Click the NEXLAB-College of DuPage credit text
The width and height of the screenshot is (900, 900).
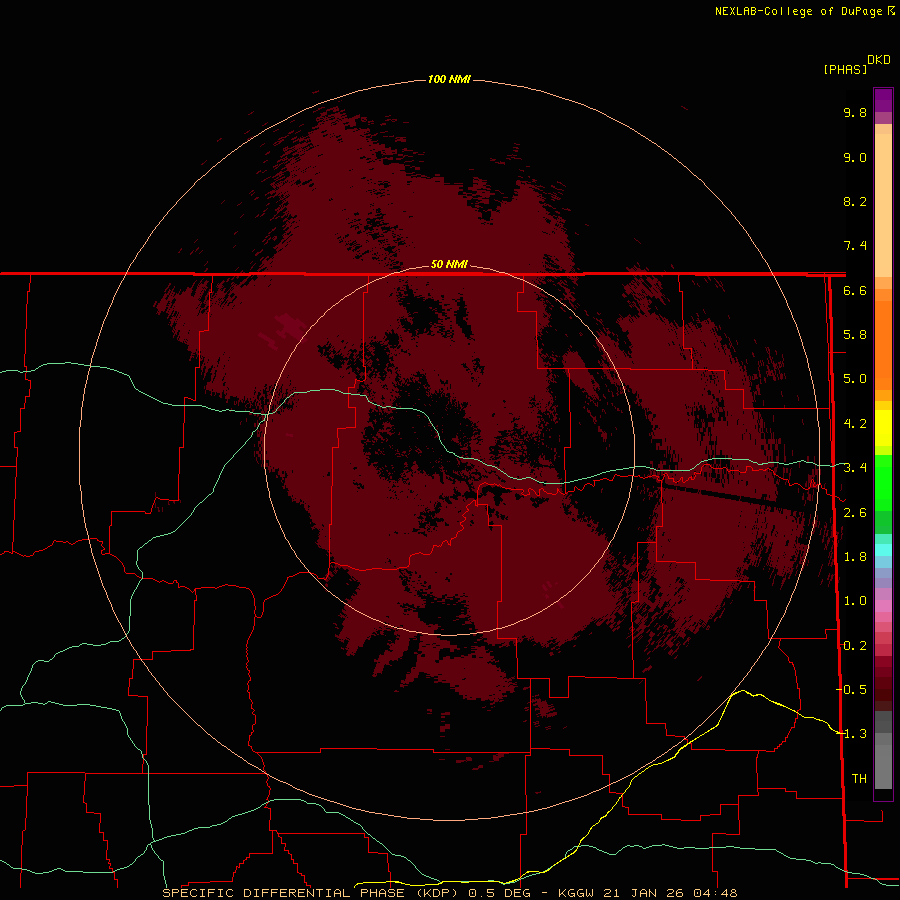point(800,11)
